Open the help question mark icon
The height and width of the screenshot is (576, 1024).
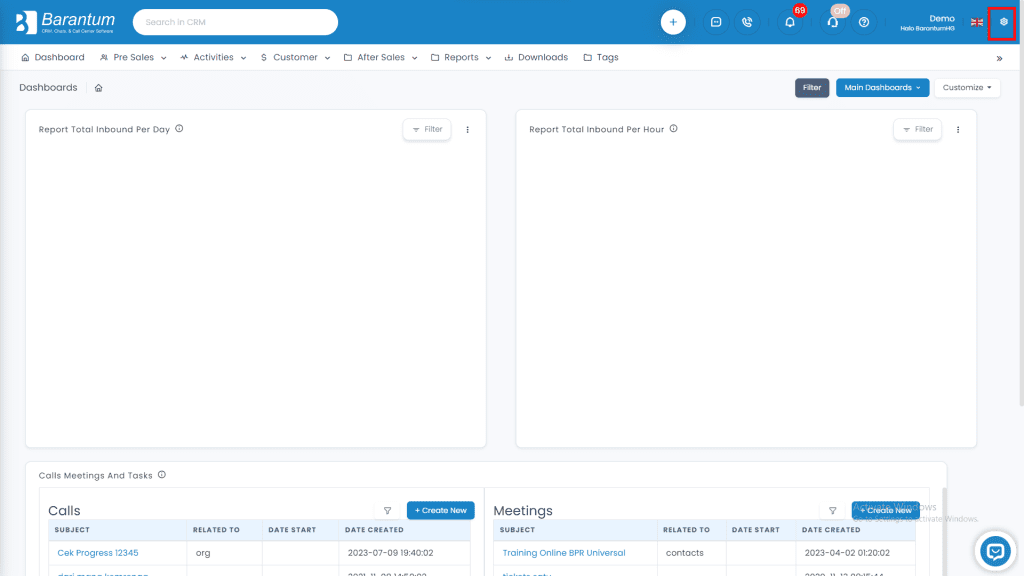click(864, 21)
